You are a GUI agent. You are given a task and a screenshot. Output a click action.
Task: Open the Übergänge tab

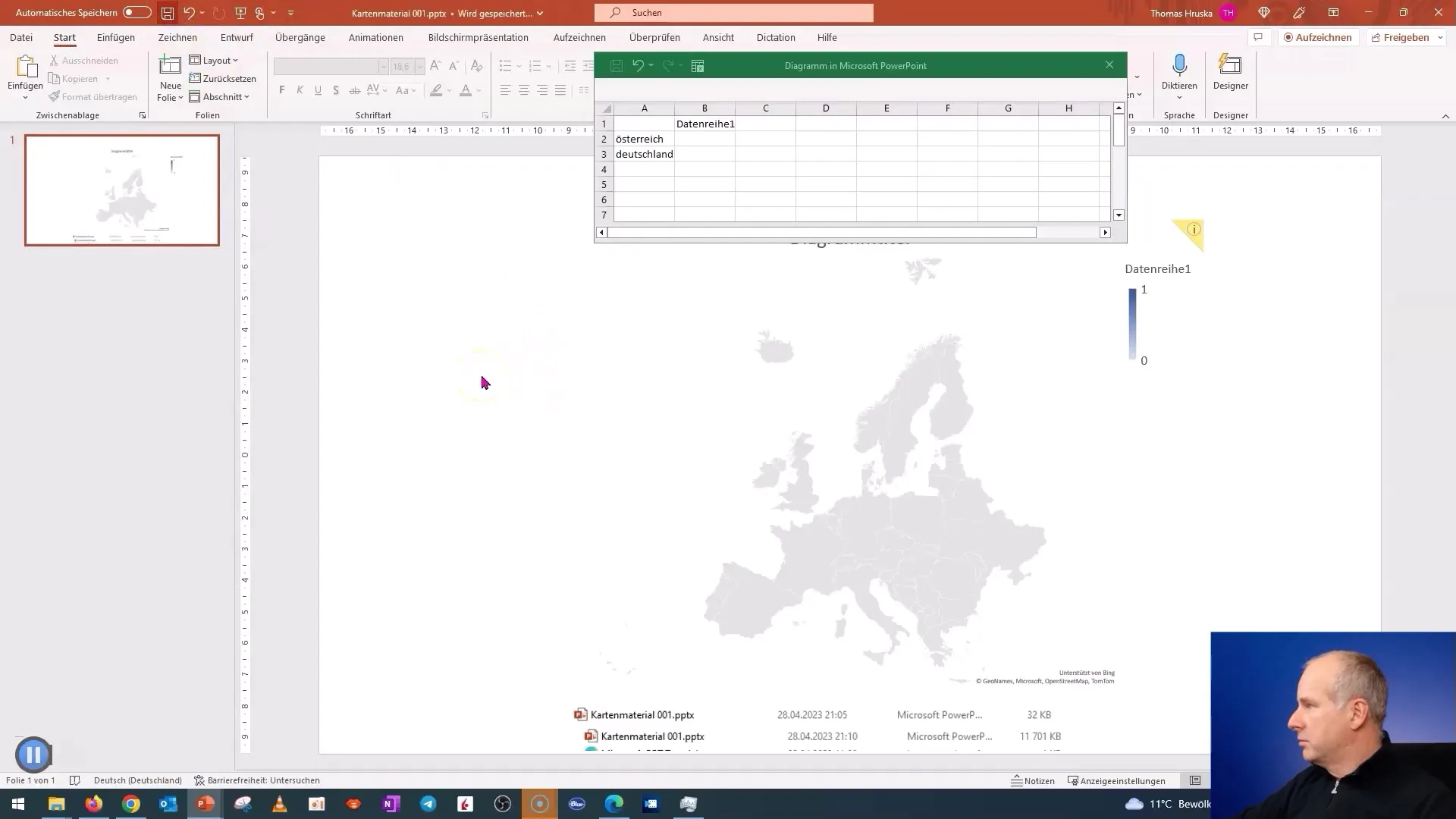(x=300, y=37)
